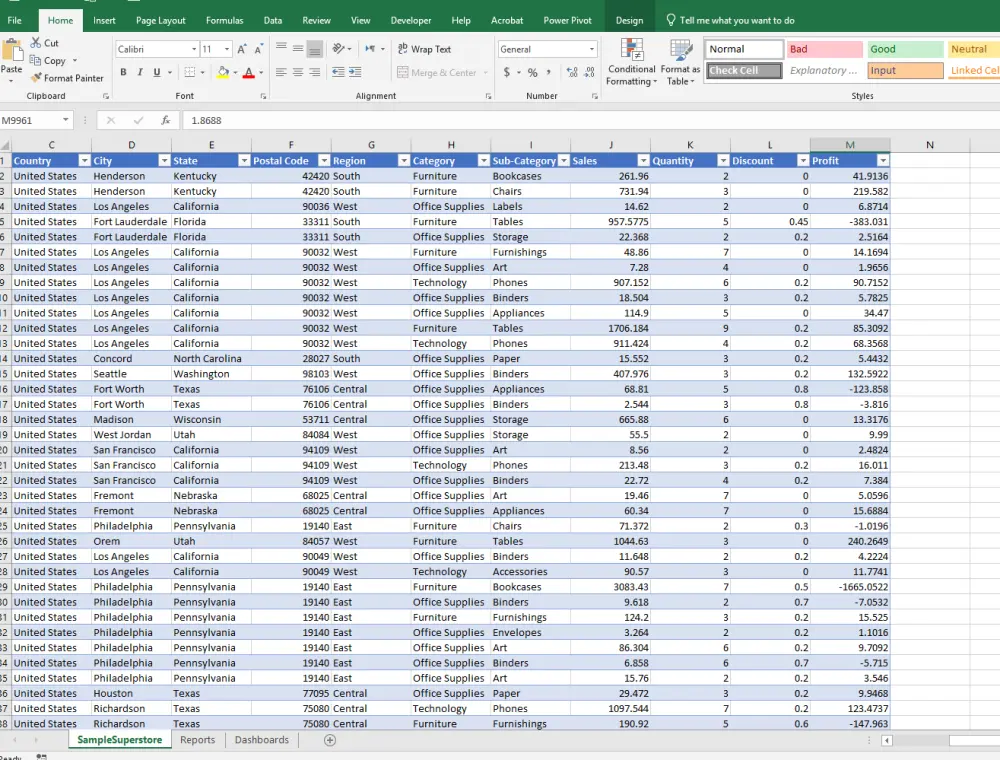Screen dimensions: 1000x760
Task: Toggle Wrap Text
Action: point(424,49)
